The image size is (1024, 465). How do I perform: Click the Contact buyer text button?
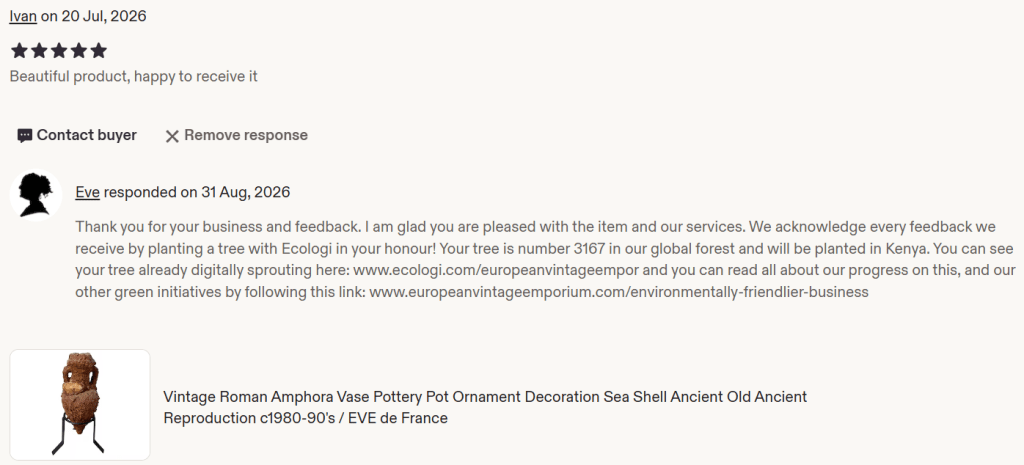(86, 135)
